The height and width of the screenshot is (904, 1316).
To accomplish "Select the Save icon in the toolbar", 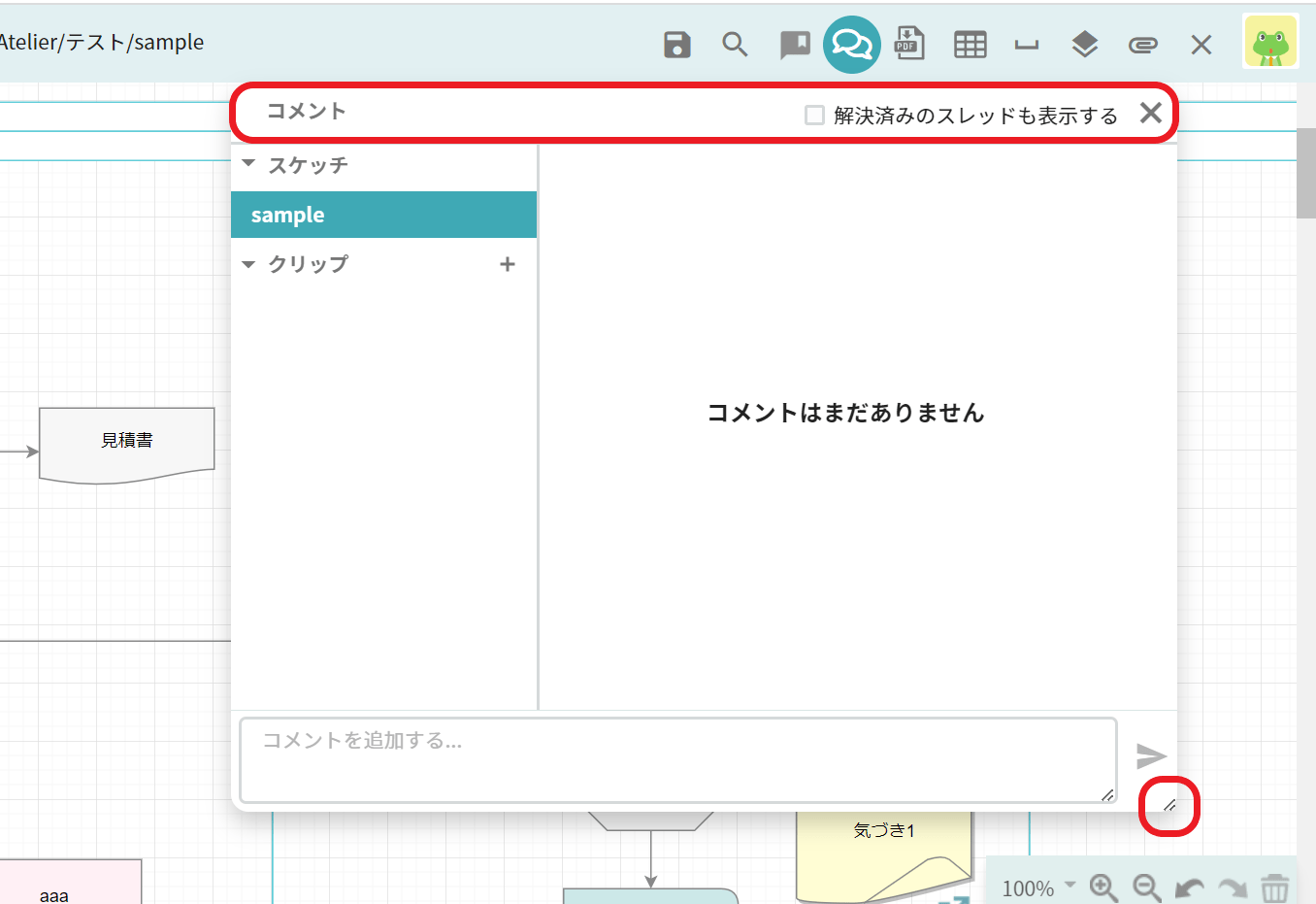I will 676,44.
